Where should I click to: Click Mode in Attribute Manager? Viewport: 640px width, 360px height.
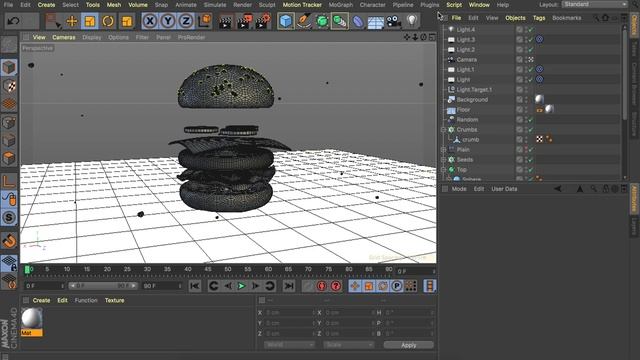pos(459,189)
